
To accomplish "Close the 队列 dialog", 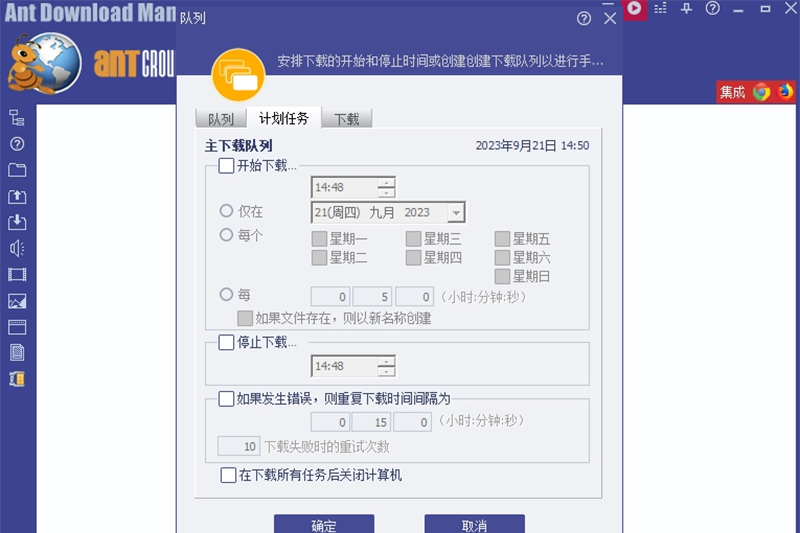I will (610, 19).
